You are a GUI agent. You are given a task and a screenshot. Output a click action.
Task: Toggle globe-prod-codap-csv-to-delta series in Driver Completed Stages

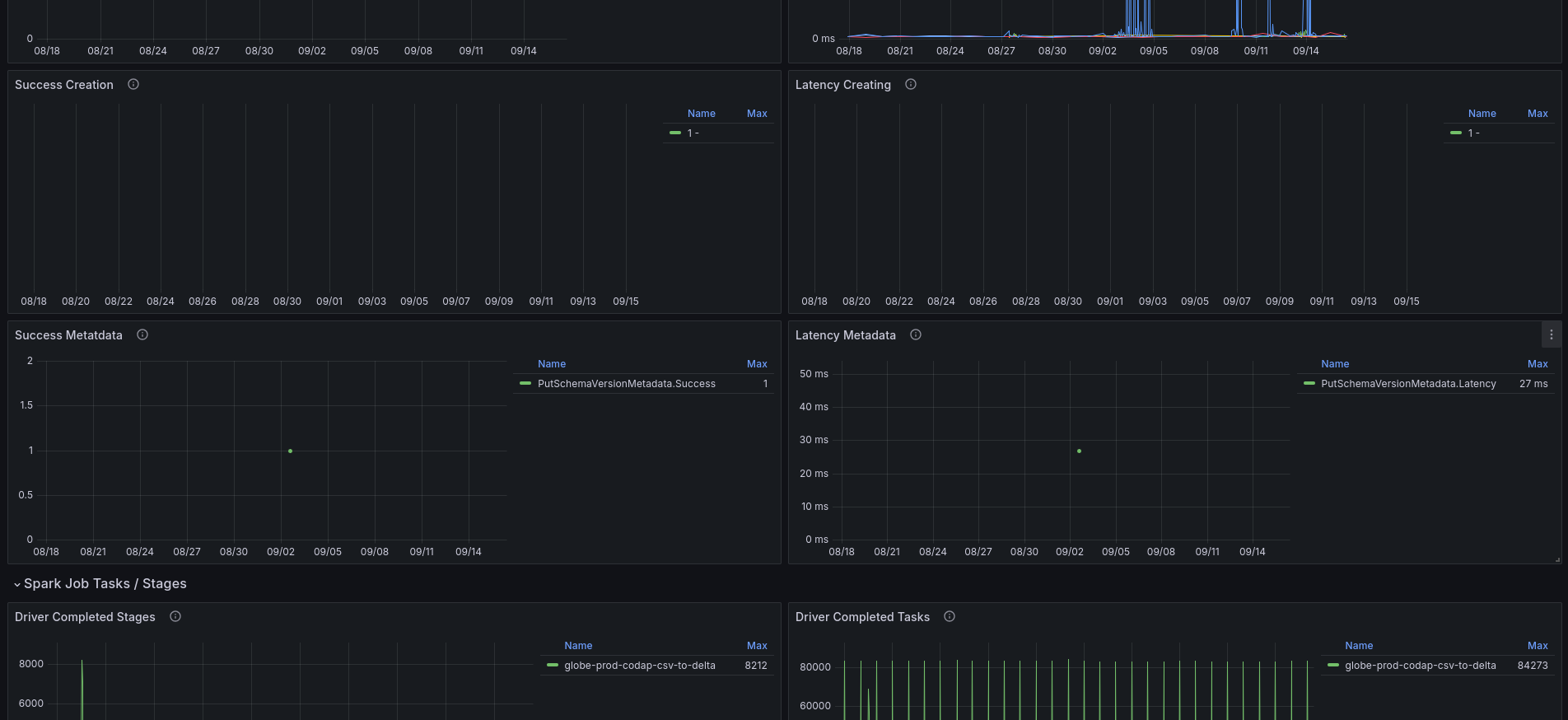[x=640, y=666]
